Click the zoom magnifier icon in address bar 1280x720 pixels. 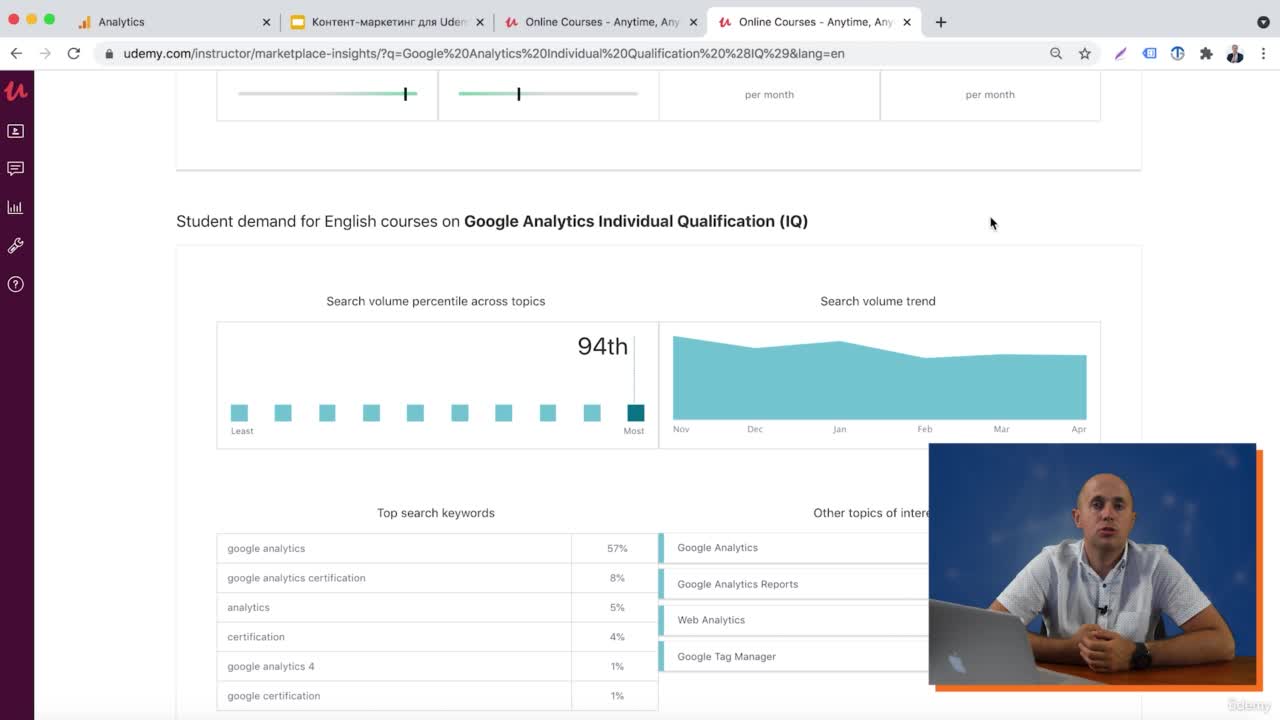coord(1056,53)
